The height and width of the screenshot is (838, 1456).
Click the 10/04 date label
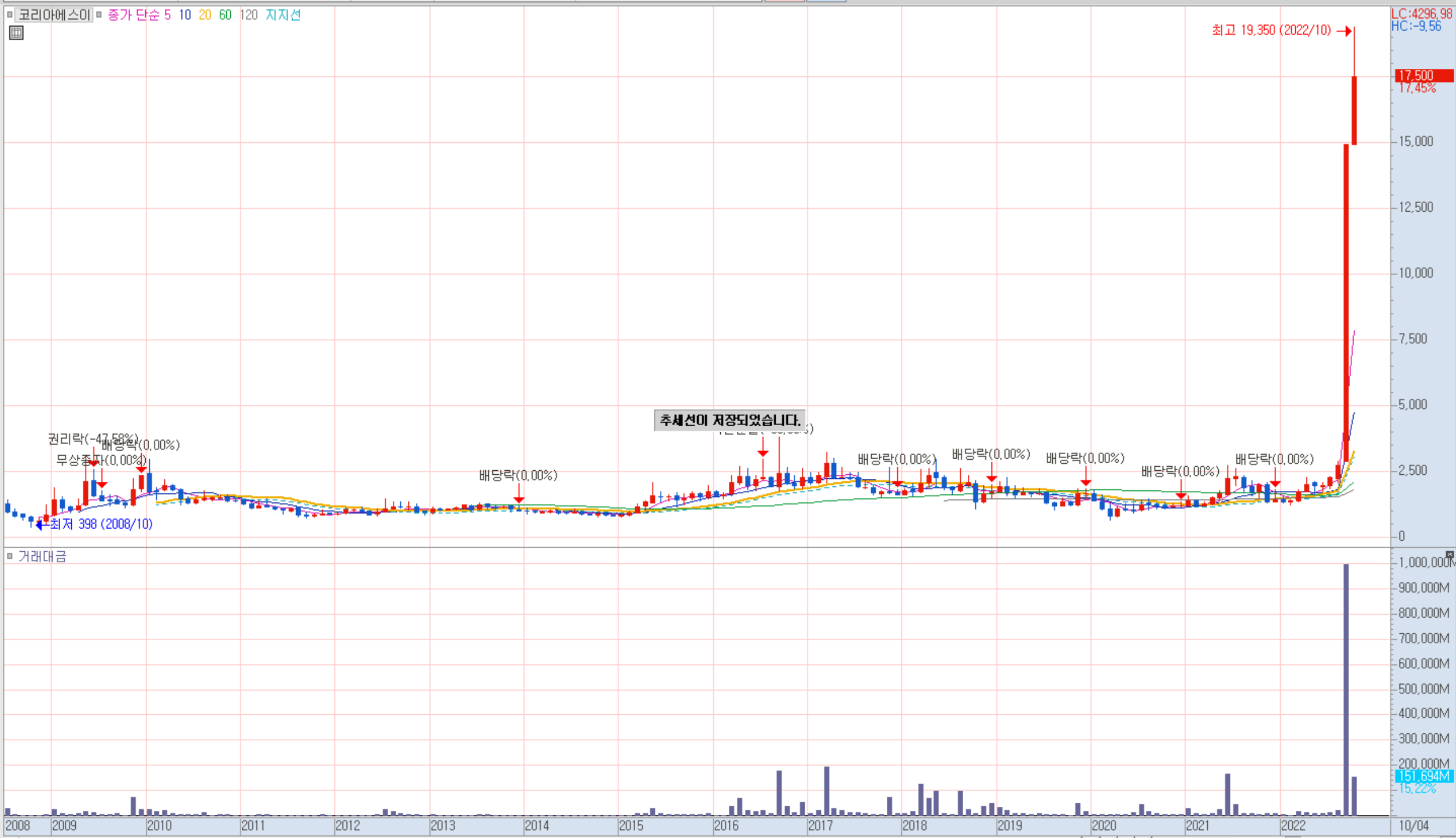(x=1413, y=826)
